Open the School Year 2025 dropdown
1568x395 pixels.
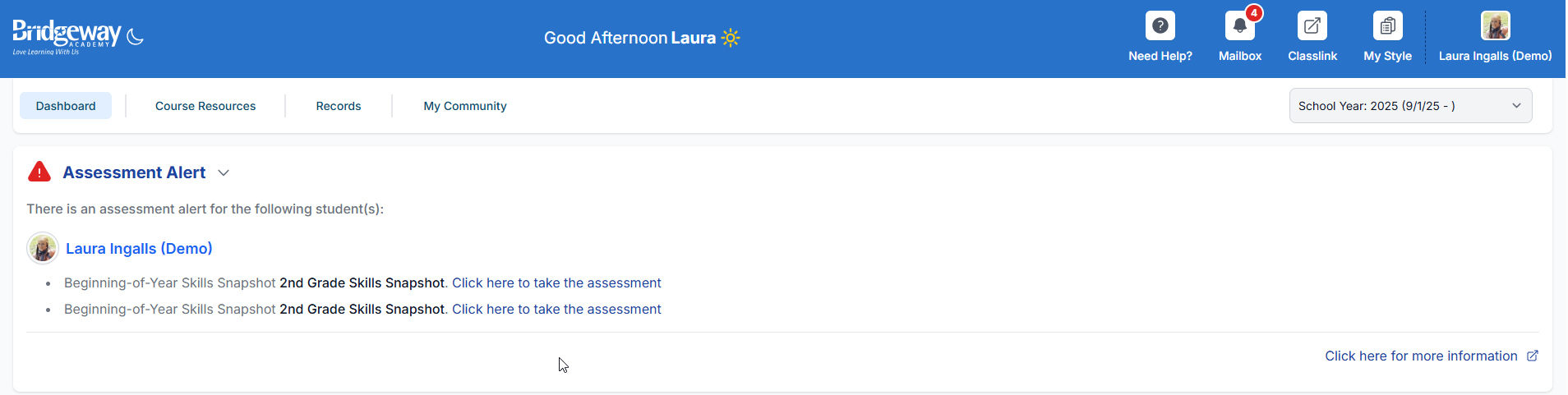[1410, 106]
